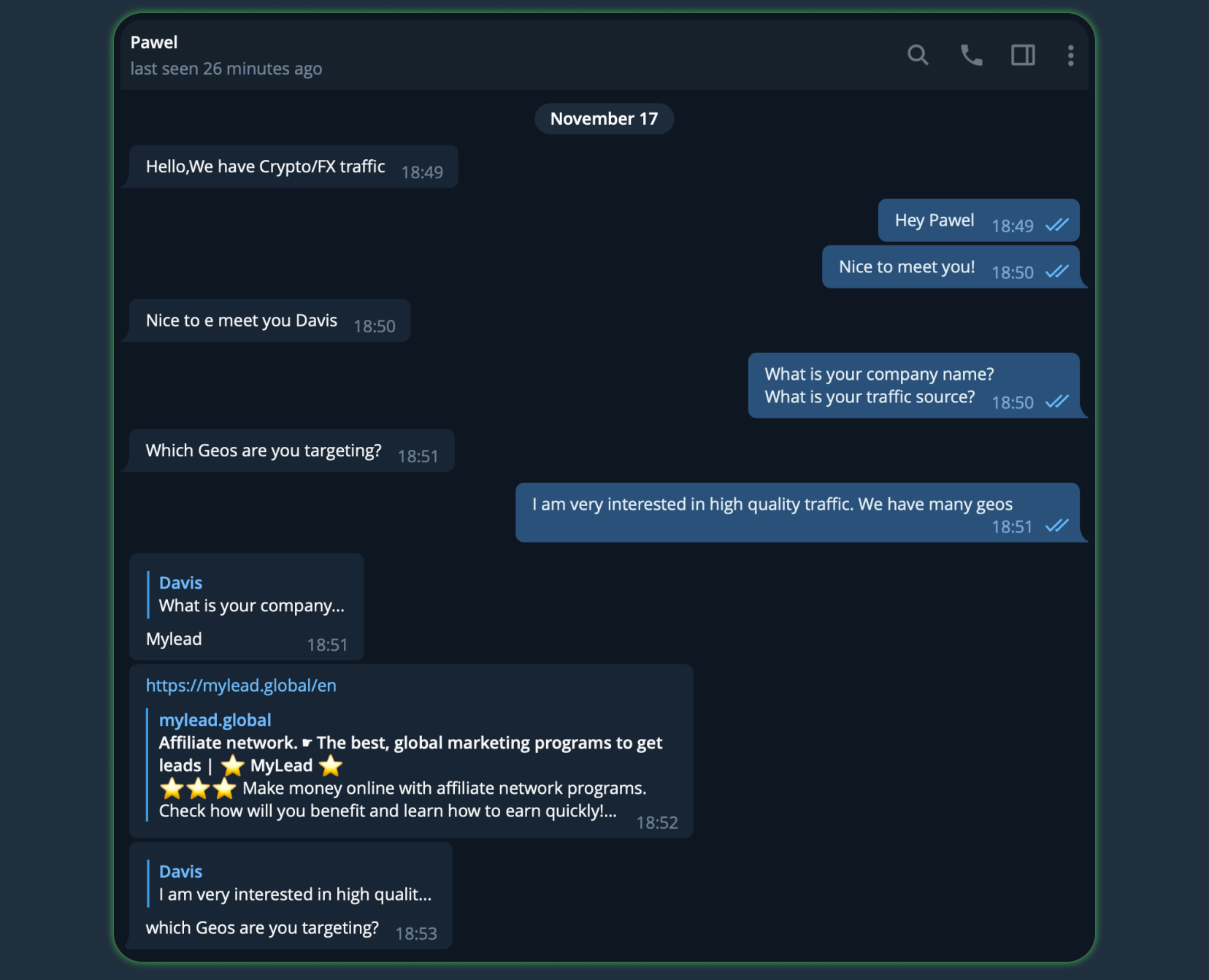Image resolution: width=1209 pixels, height=980 pixels.
Task: Jump to quoted "What is your company..." reply
Action: point(251,594)
